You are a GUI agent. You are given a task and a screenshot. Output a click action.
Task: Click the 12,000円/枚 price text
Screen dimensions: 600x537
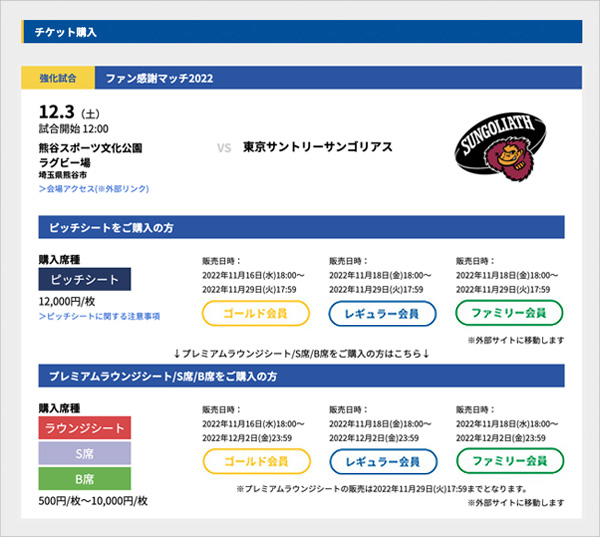tap(67, 302)
